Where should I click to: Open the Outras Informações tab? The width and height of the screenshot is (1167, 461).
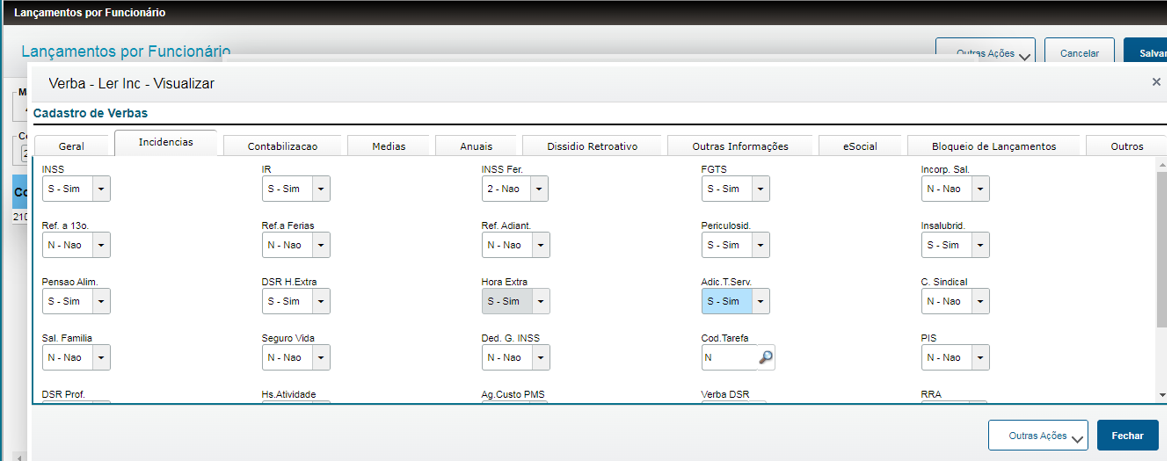coord(740,146)
